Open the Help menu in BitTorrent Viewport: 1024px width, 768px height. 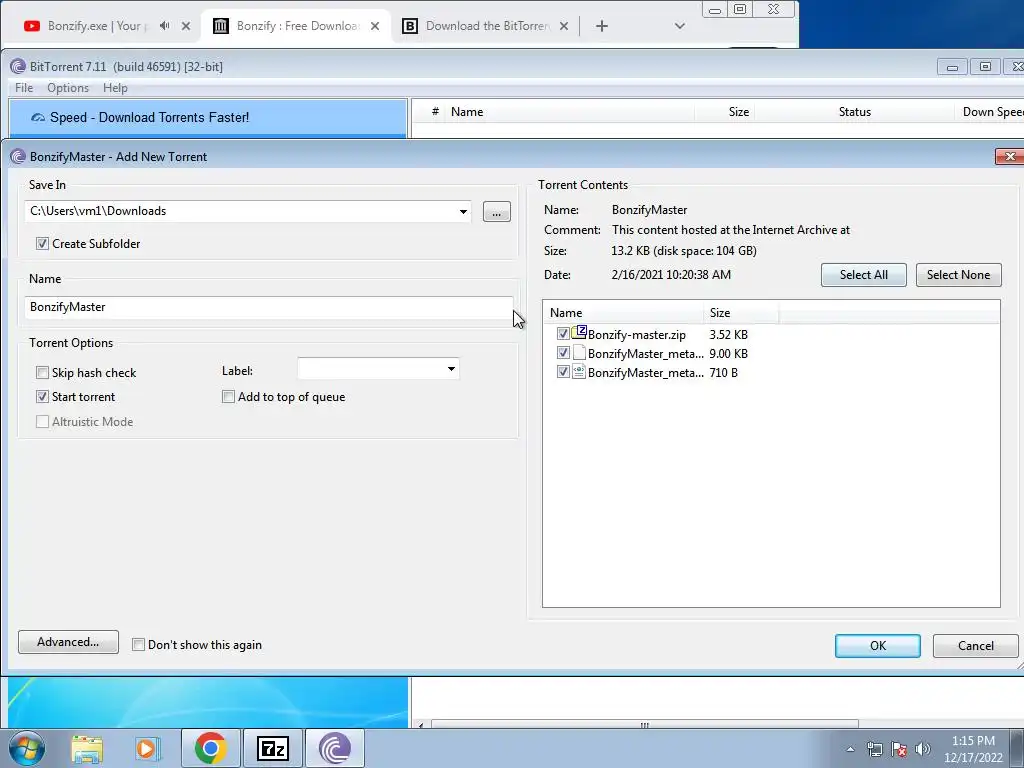point(115,88)
